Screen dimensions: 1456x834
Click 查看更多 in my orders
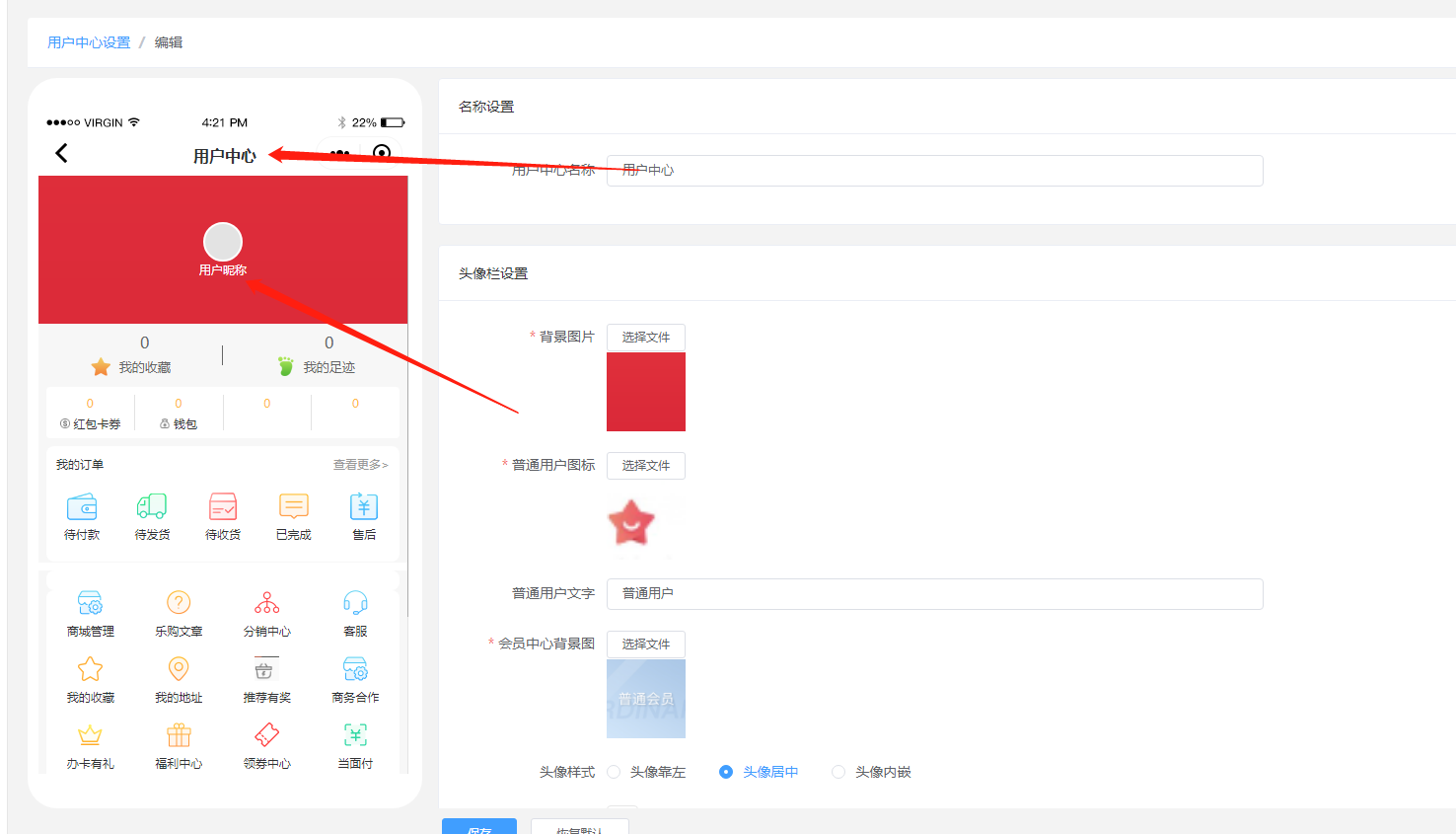click(x=360, y=465)
